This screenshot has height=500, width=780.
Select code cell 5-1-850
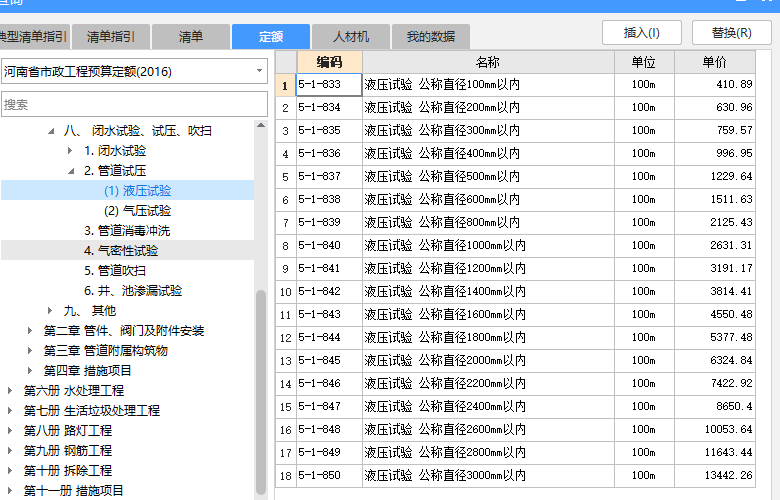[x=329, y=476]
